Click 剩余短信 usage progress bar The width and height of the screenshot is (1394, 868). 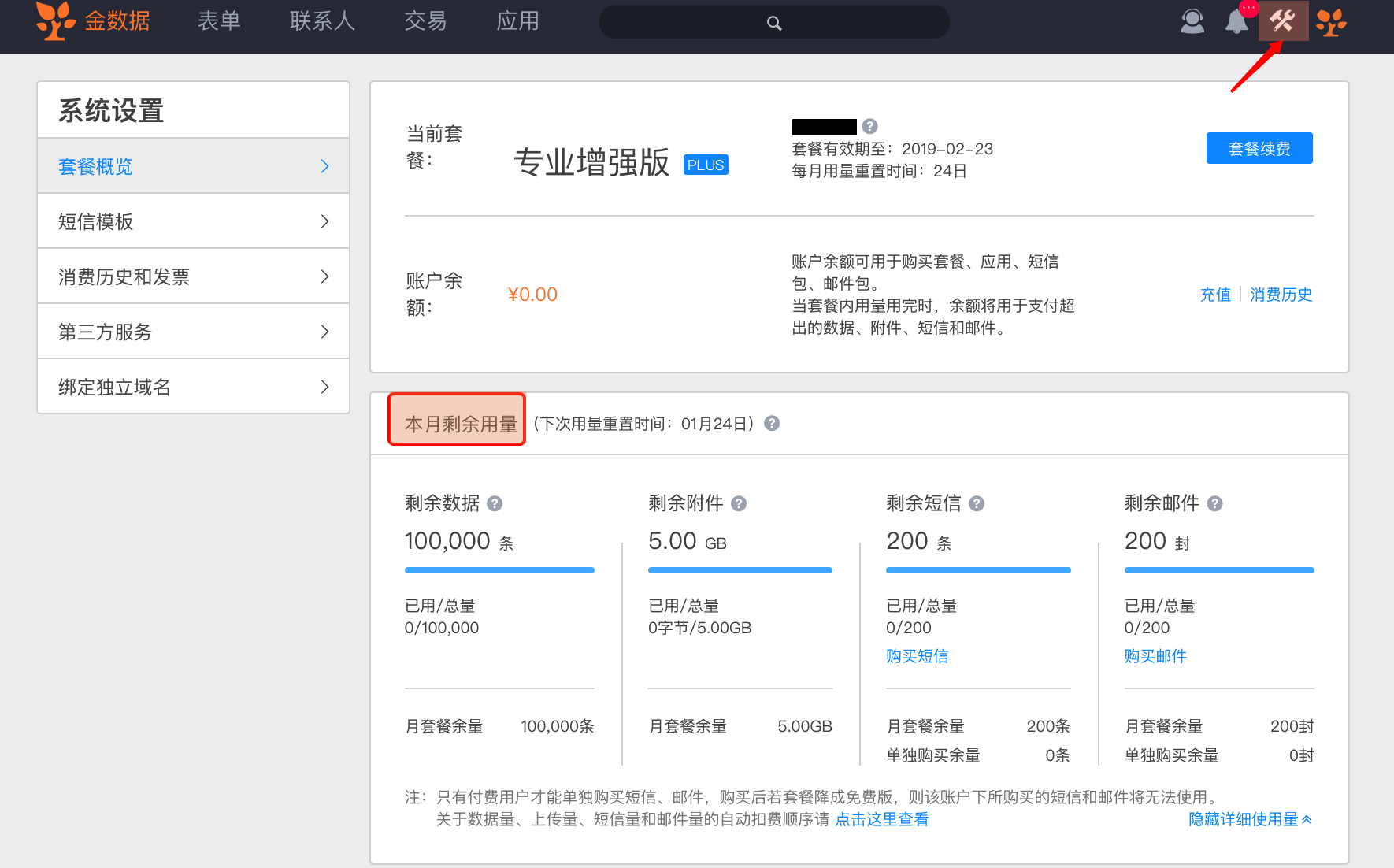[x=978, y=570]
